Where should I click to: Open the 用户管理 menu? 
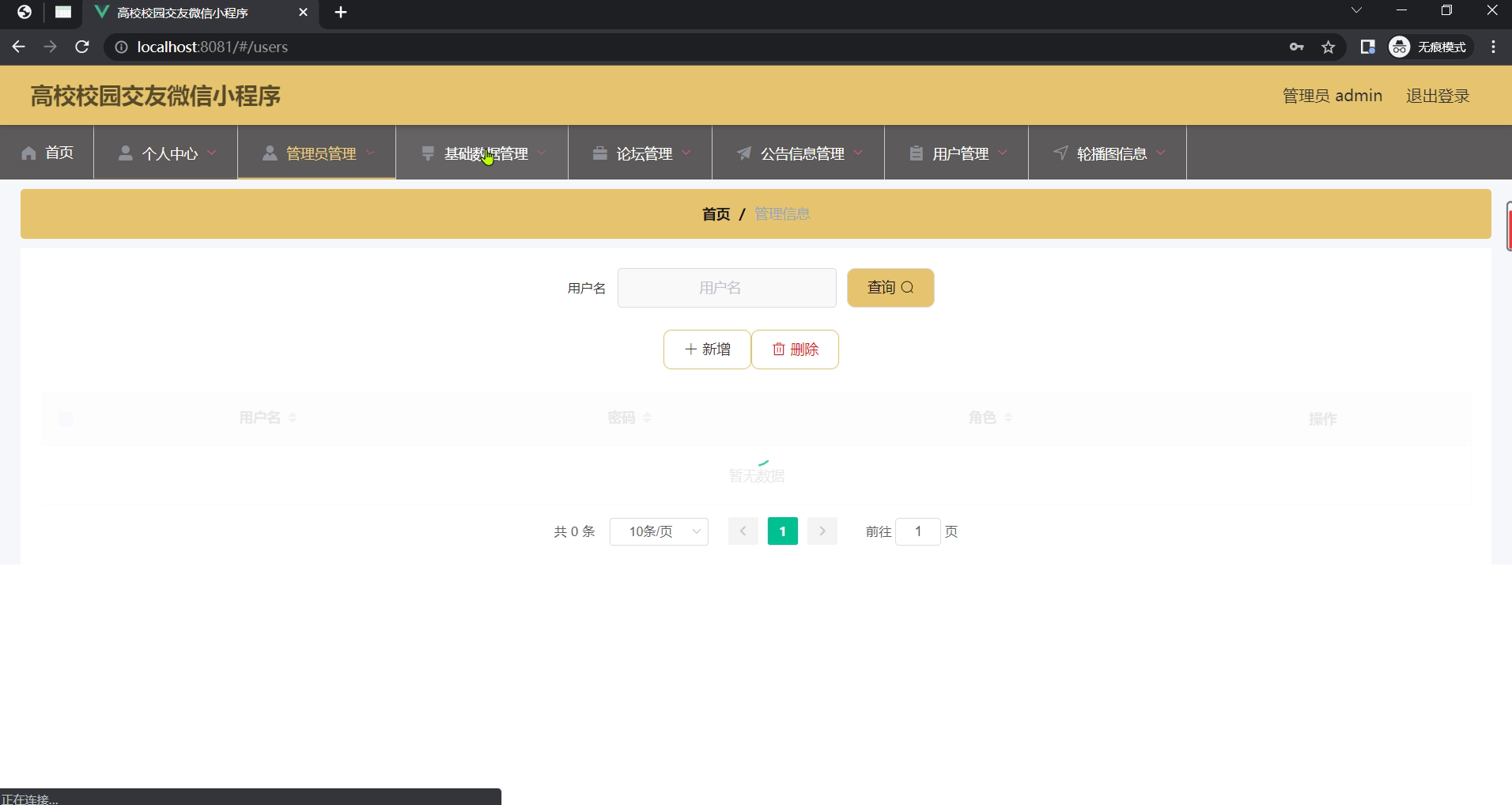tap(956, 153)
